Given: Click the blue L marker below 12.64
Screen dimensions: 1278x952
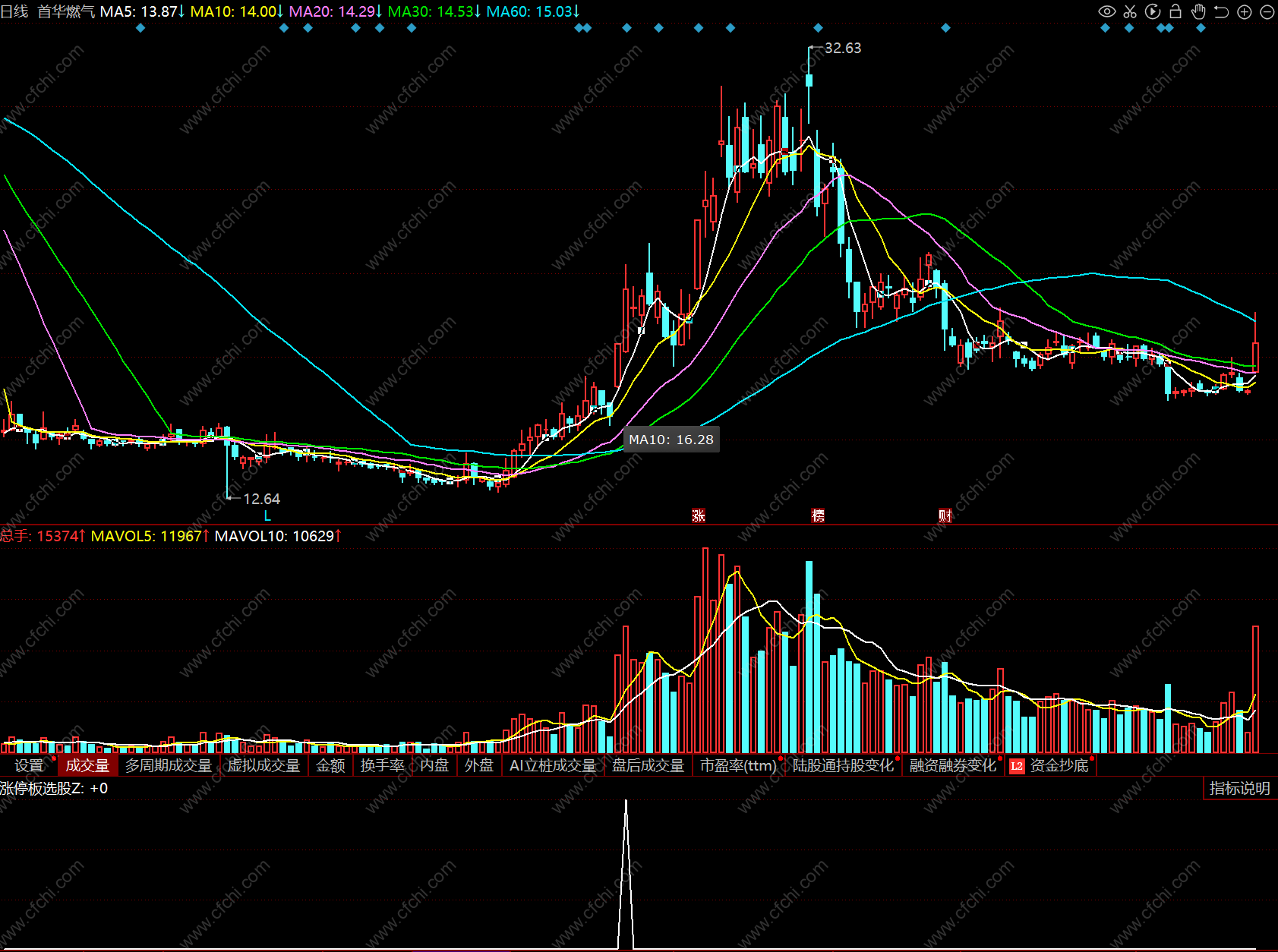Looking at the screenshot, I should [267, 515].
